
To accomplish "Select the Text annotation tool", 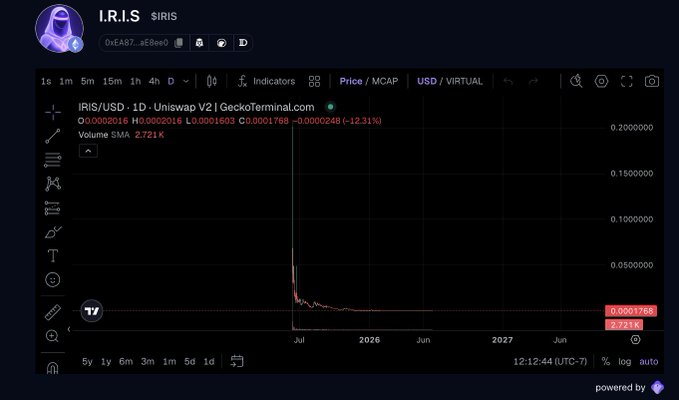I will pyautogui.click(x=53, y=256).
